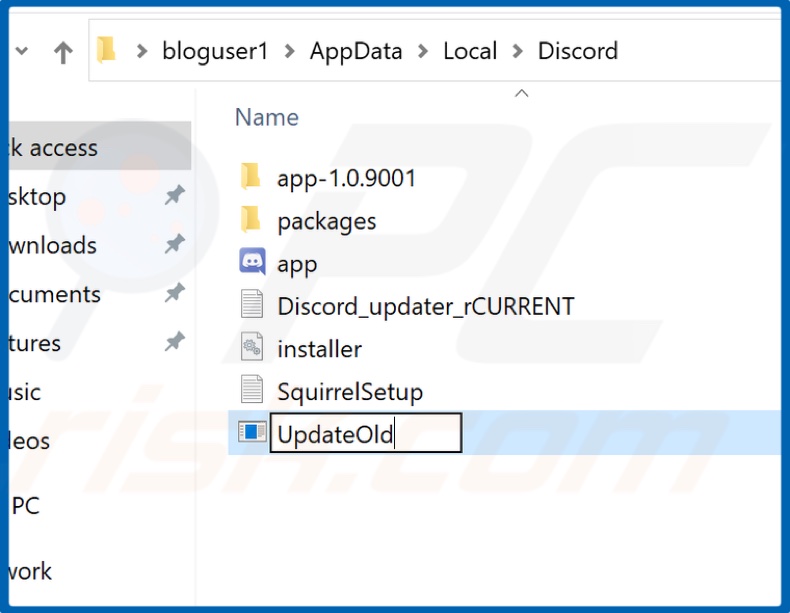Select the packages folder name
The image size is (790, 613).
[x=327, y=222]
